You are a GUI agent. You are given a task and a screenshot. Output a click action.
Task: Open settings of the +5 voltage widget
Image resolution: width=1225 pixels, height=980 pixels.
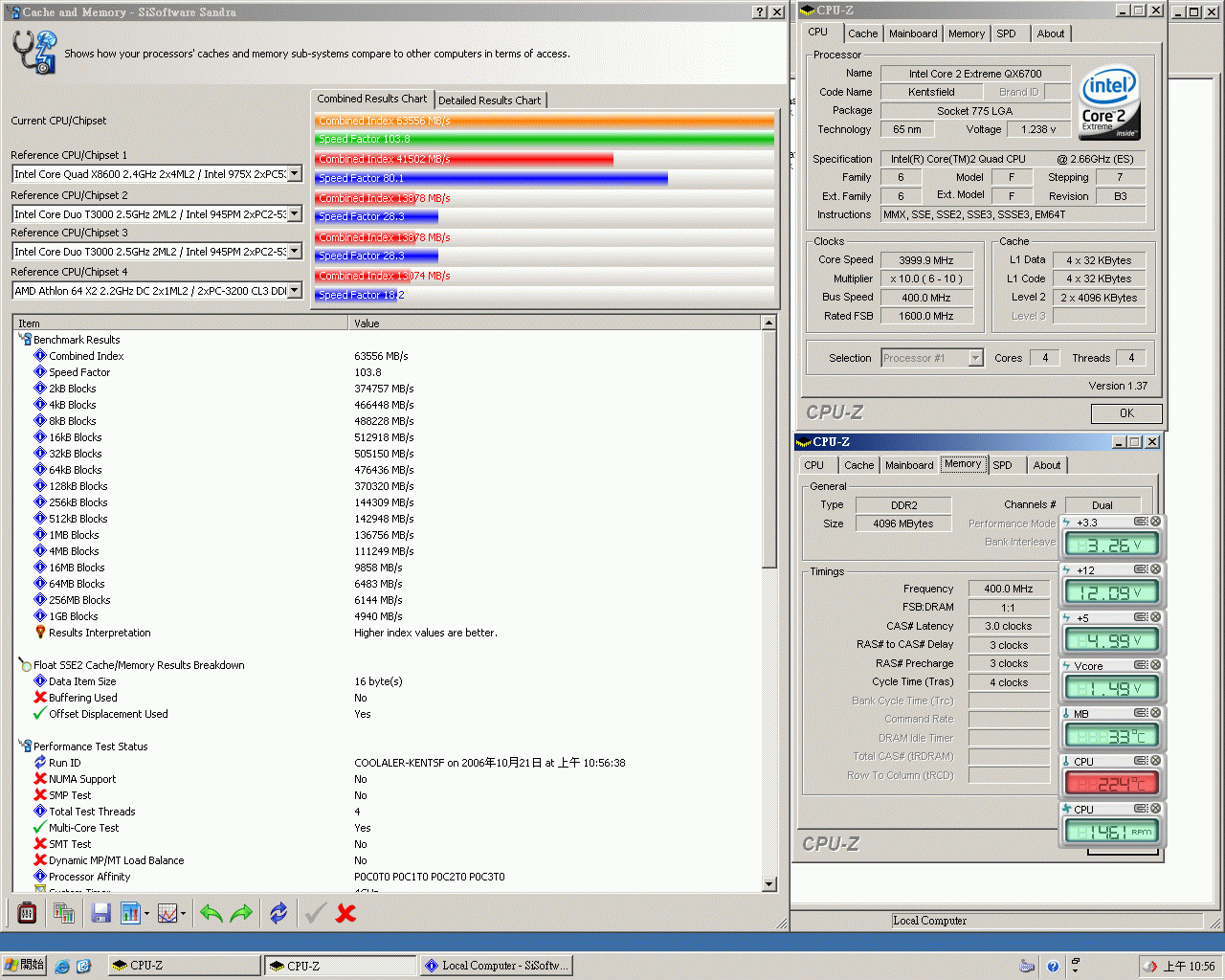pyautogui.click(x=1141, y=617)
